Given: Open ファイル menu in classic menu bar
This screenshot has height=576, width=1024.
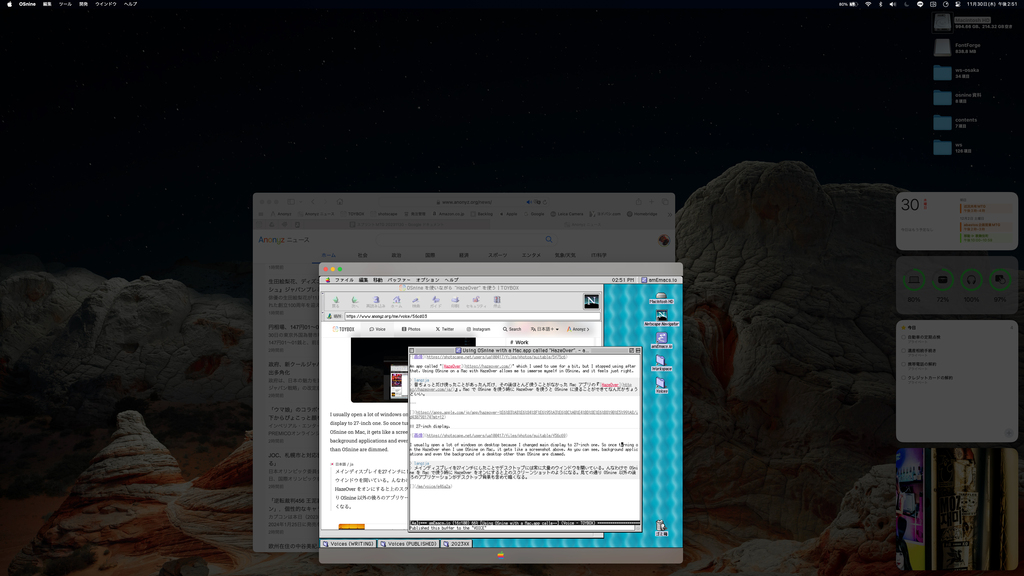Looking at the screenshot, I should (x=344, y=280).
